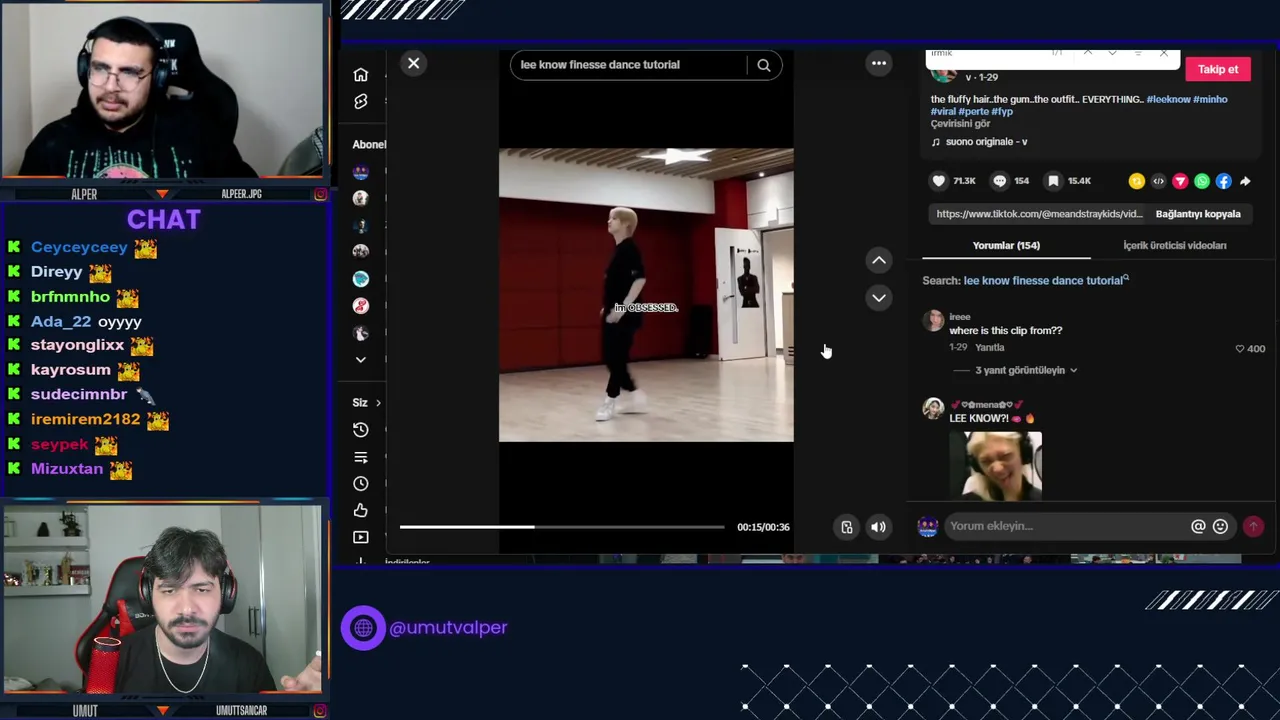1280x720 pixels.
Task: Click the @umutvalper globe icon
Action: click(x=363, y=628)
